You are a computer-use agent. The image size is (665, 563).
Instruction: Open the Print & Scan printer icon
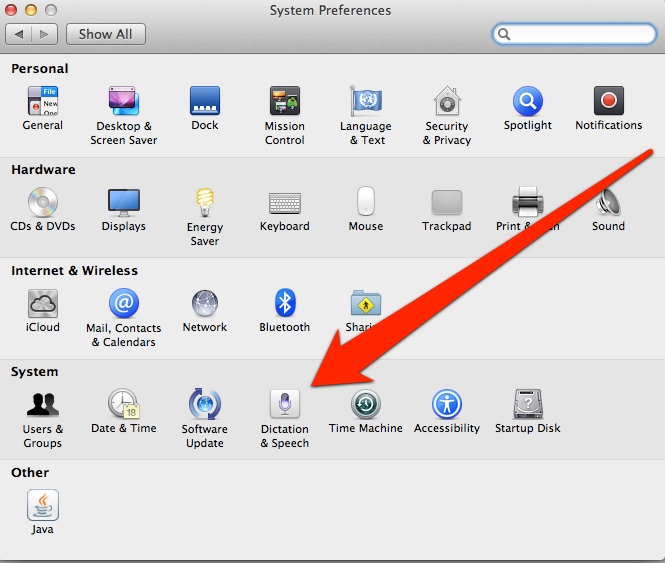tap(528, 202)
